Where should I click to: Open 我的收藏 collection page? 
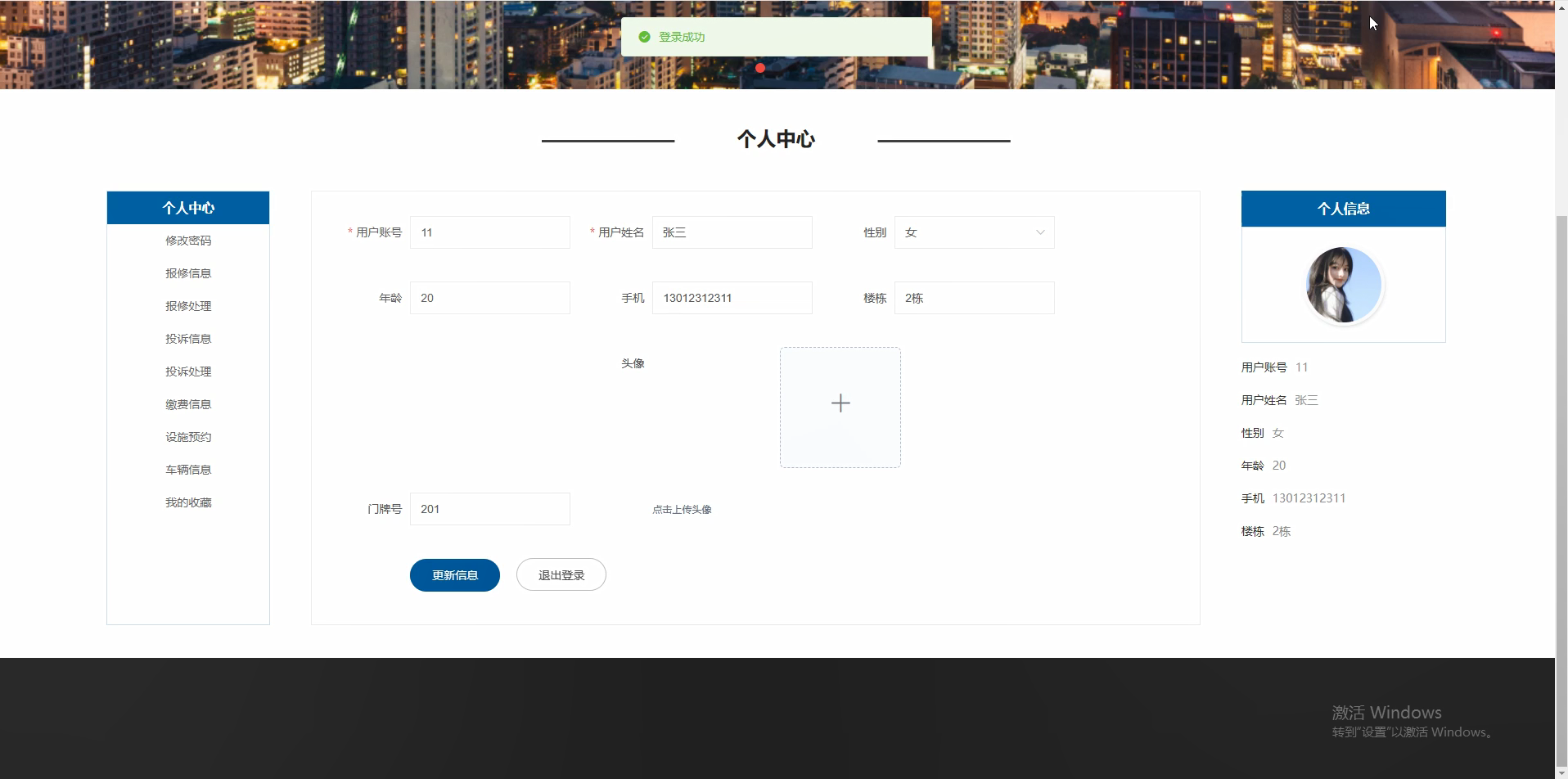click(x=187, y=502)
